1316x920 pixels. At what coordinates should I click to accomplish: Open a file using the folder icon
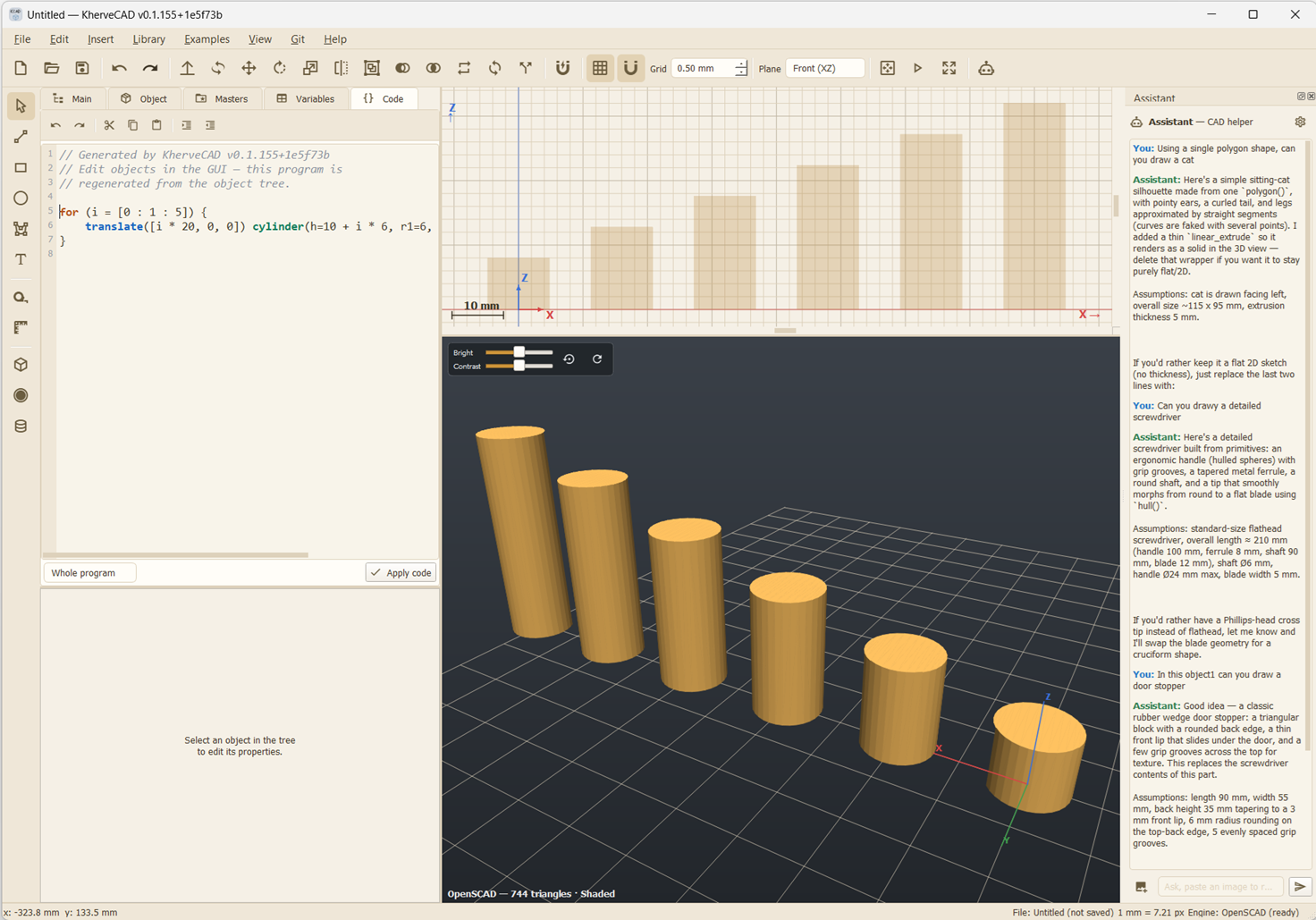click(51, 69)
